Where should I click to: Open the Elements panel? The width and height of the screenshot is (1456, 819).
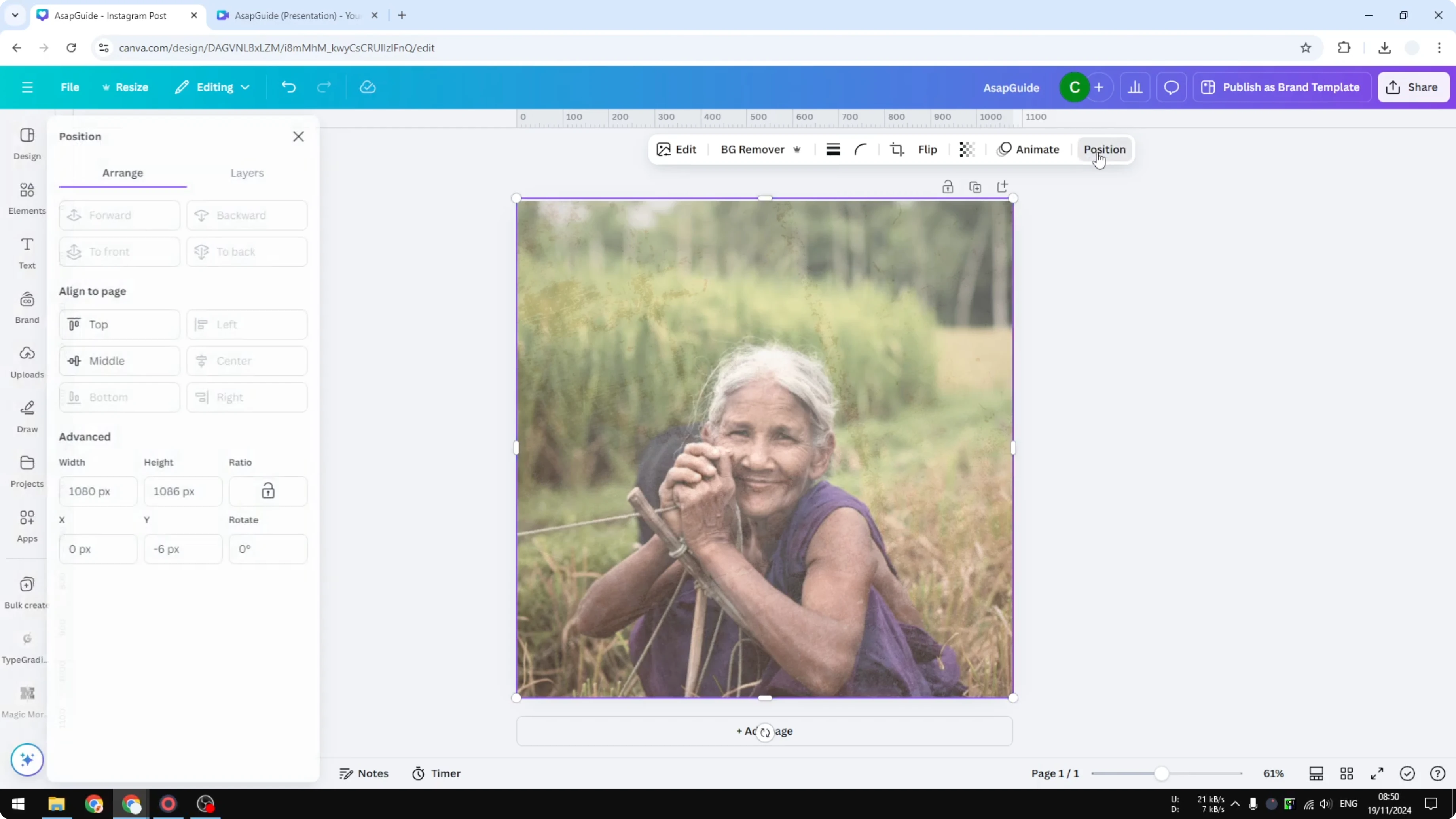[26, 197]
